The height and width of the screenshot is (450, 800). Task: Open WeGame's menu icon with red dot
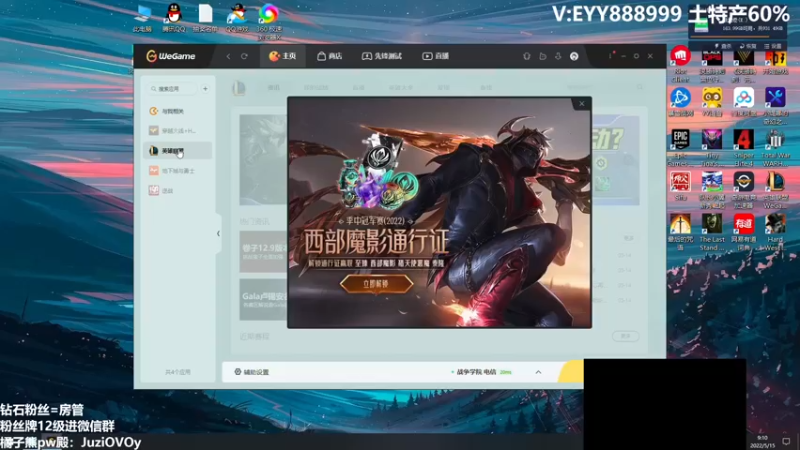610,56
